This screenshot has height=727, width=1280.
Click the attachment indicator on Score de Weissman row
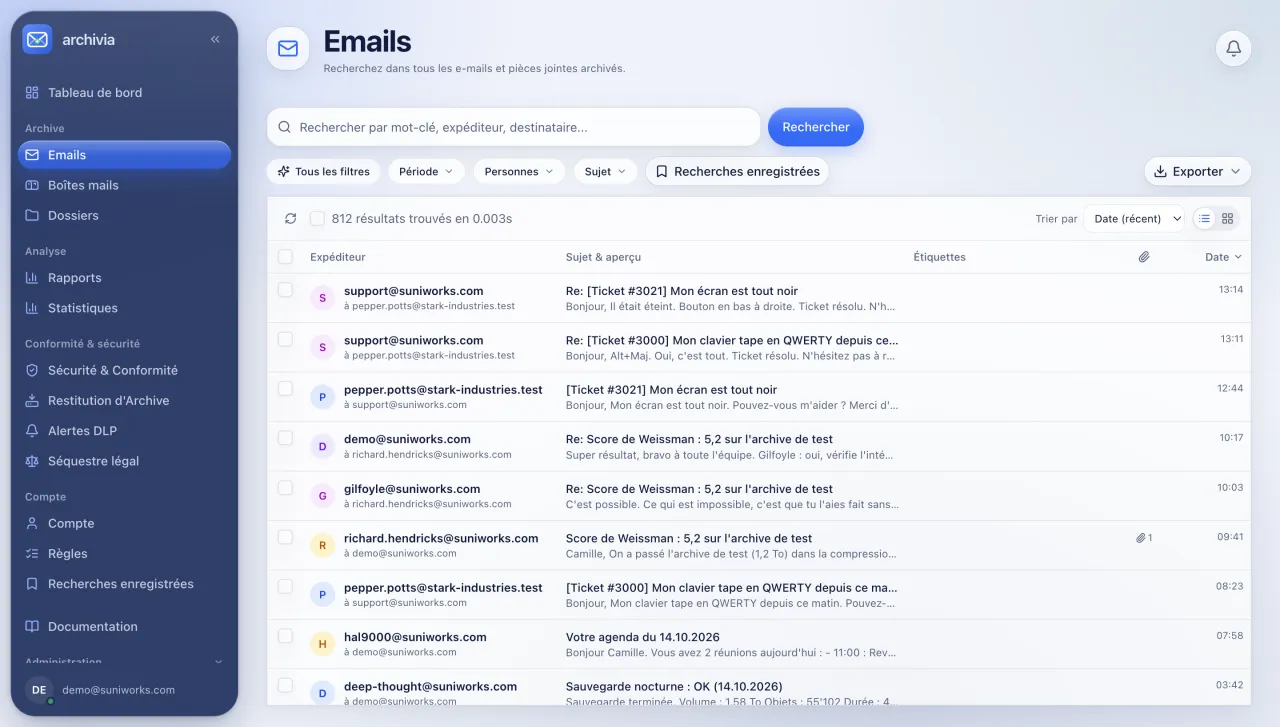click(1144, 538)
